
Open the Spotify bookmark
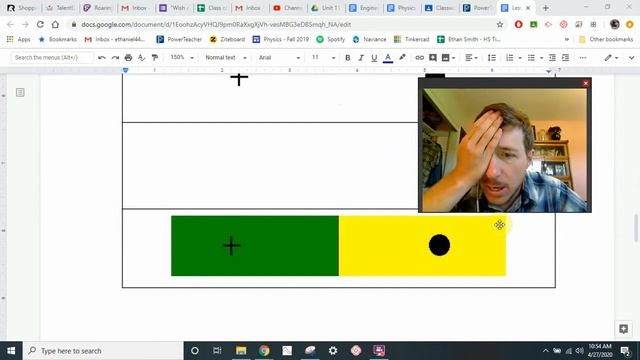[331, 39]
